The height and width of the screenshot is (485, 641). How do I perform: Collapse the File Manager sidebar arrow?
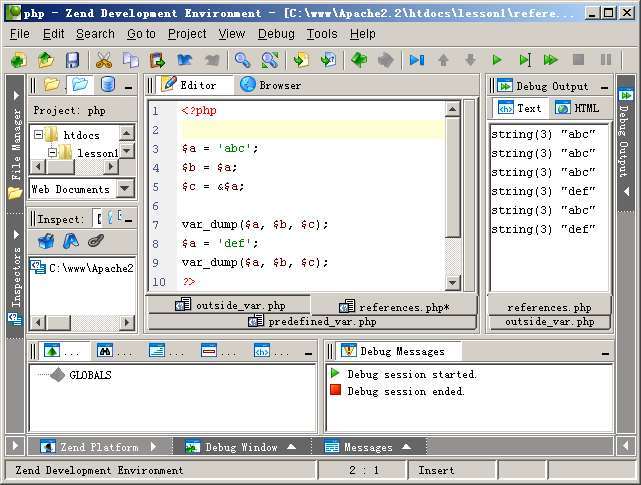click(x=16, y=95)
